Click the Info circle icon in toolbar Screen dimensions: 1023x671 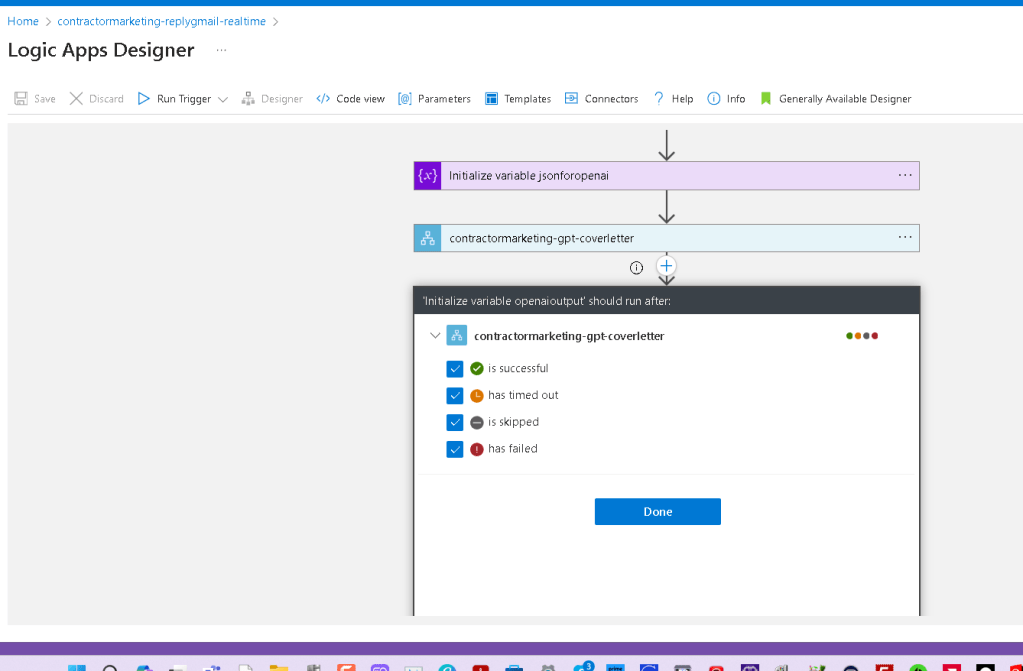[714, 99]
